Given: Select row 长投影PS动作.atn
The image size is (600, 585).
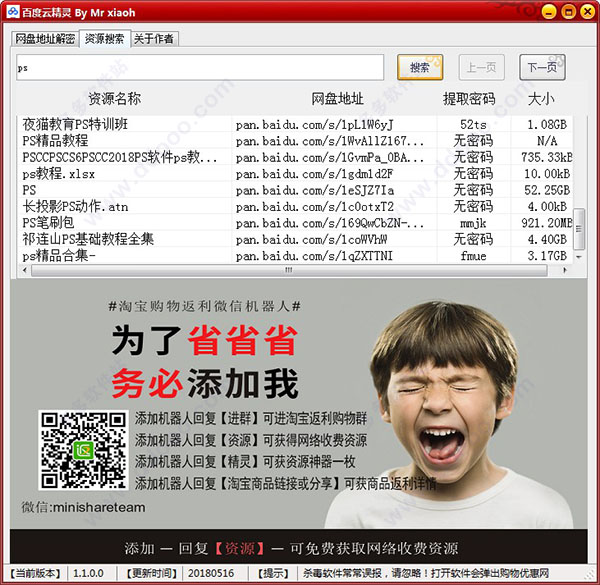Looking at the screenshot, I should [x=295, y=207].
